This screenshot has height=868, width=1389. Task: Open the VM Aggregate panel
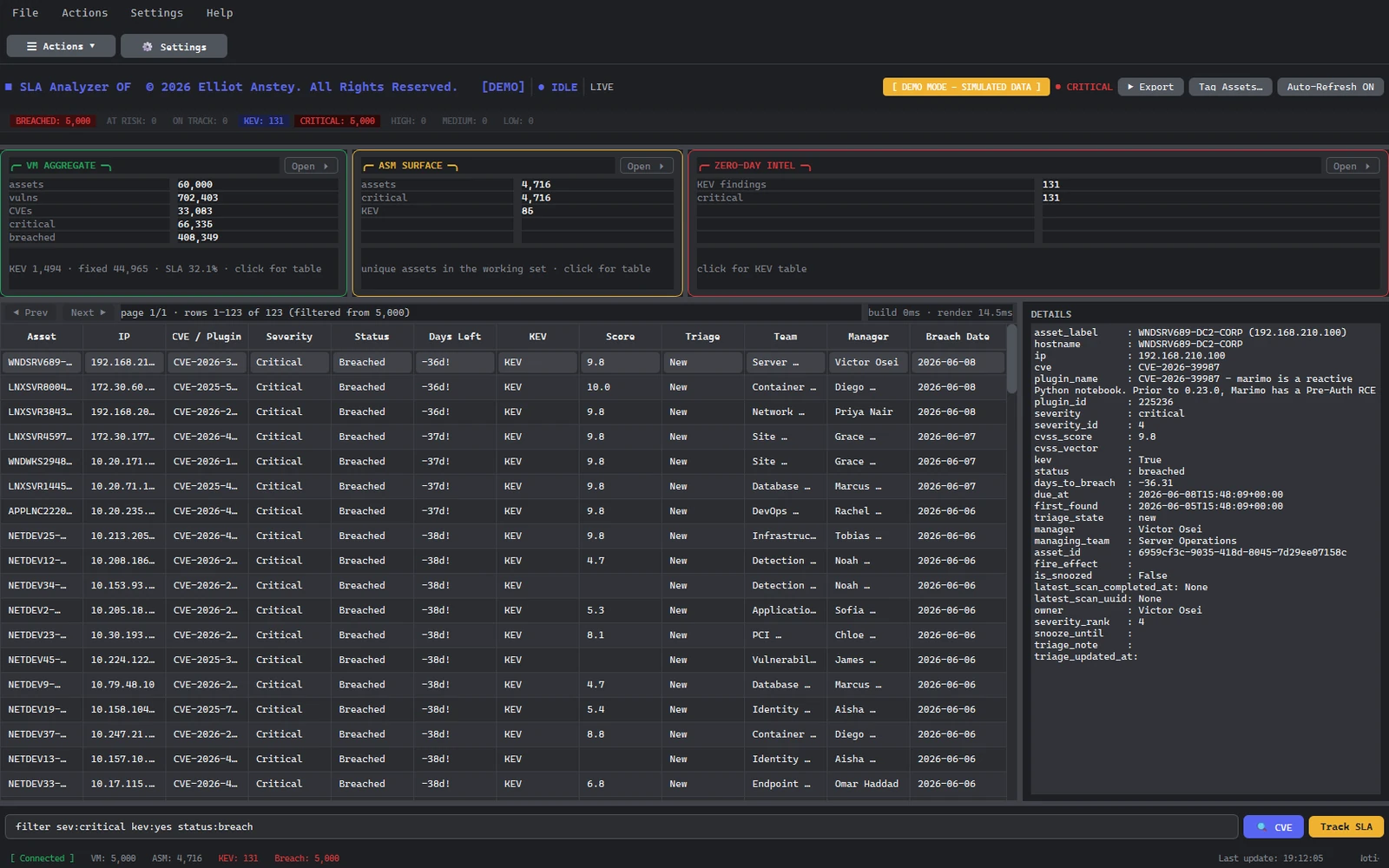[311, 166]
